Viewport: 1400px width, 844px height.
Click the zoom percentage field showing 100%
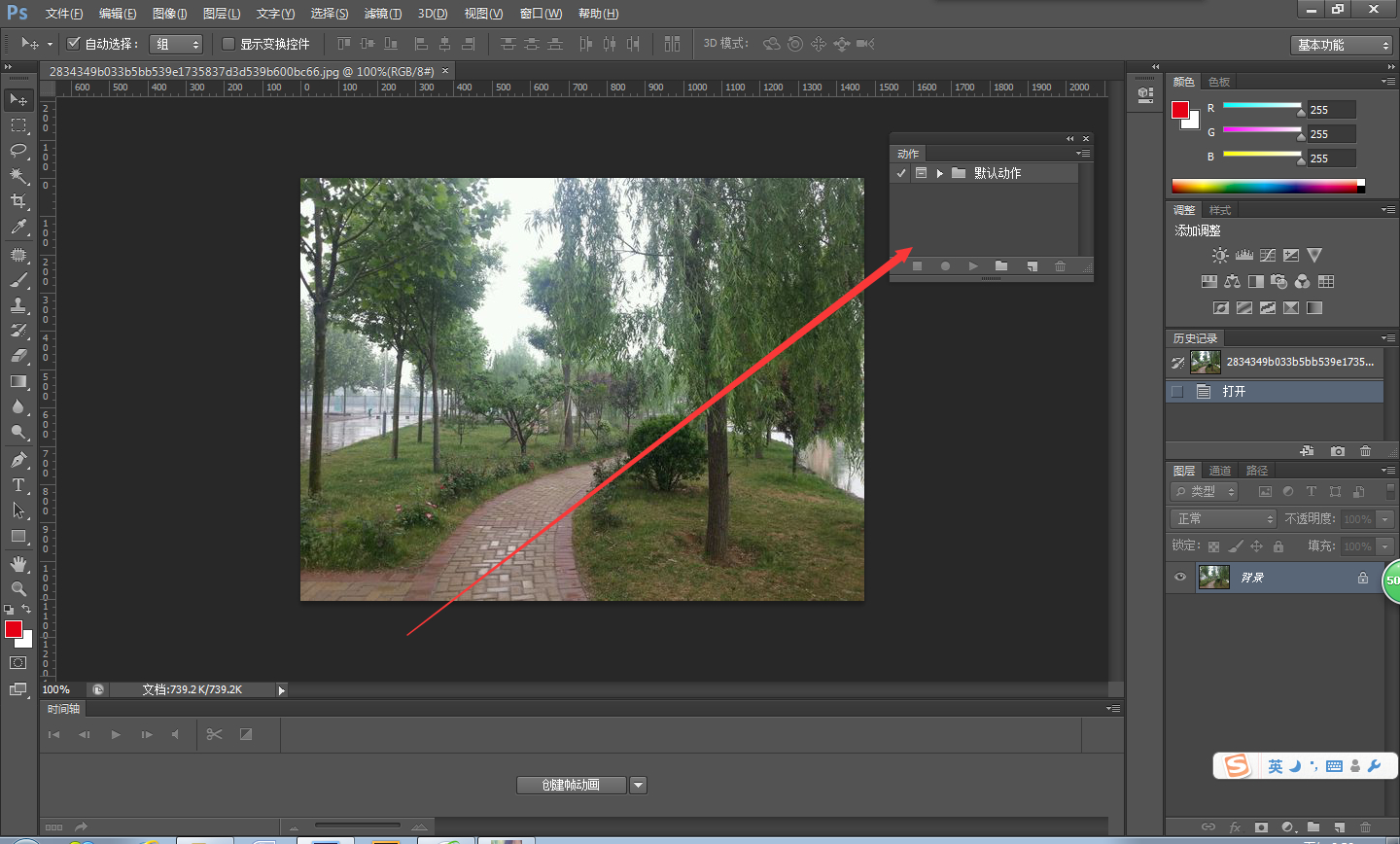point(56,690)
